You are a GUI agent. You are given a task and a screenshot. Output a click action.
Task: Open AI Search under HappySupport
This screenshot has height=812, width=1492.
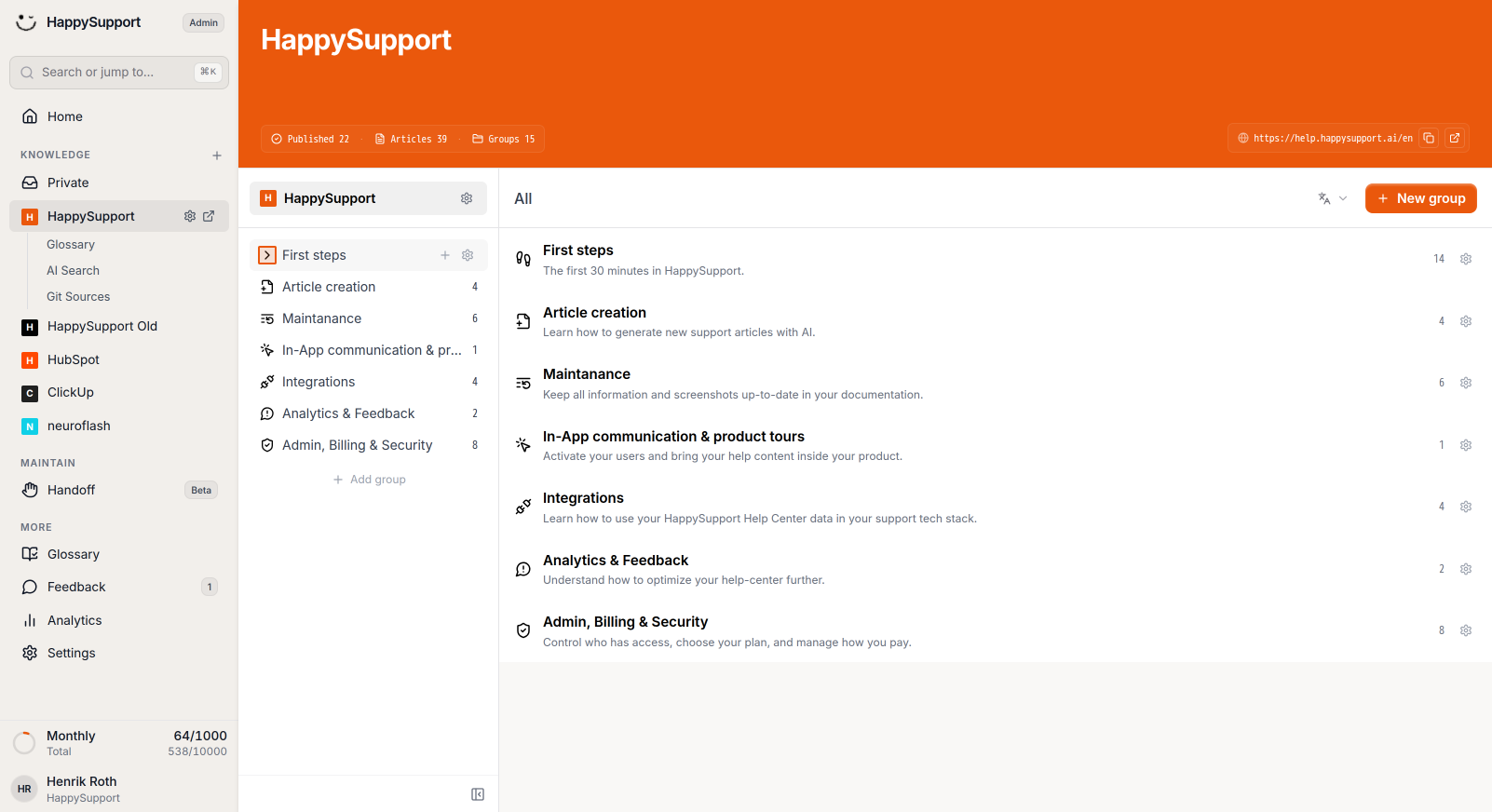pyautogui.click(x=73, y=271)
